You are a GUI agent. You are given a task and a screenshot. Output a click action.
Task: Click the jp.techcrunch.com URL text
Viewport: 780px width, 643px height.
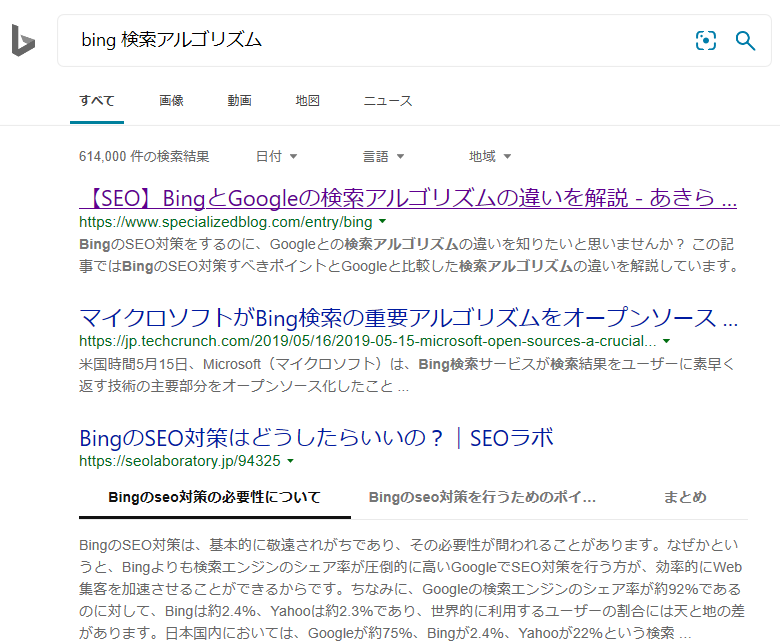click(x=368, y=341)
